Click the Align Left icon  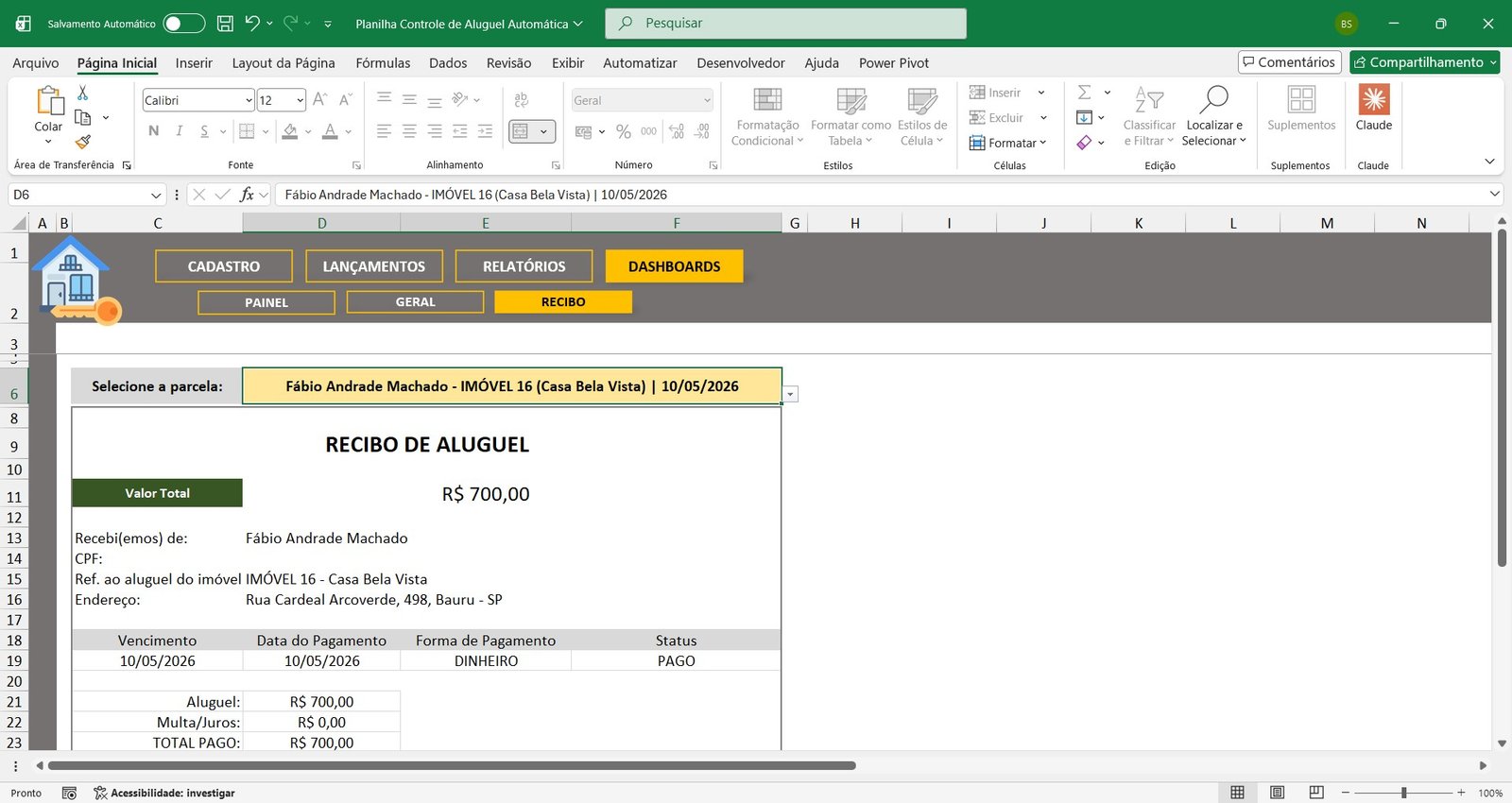(384, 131)
